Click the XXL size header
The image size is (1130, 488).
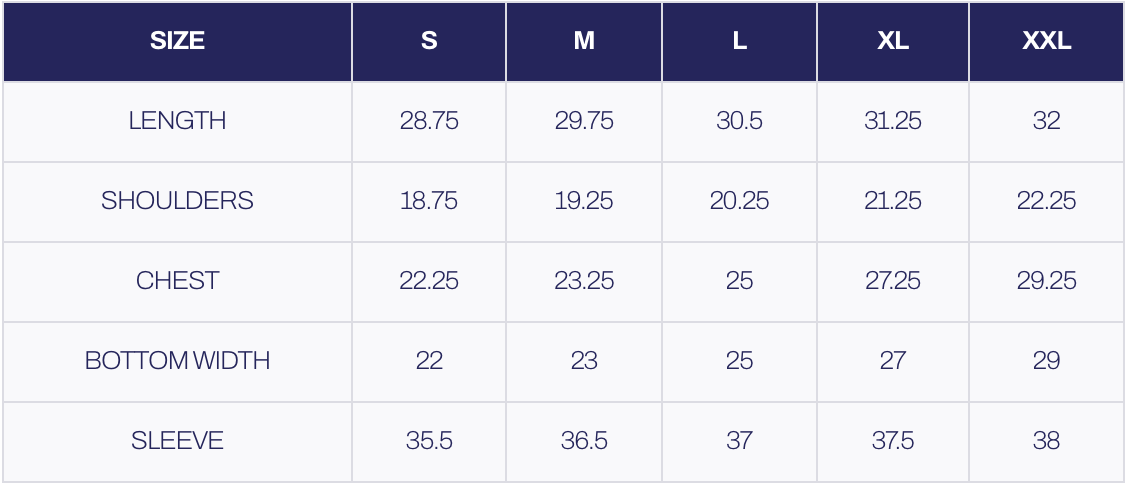(x=1046, y=41)
